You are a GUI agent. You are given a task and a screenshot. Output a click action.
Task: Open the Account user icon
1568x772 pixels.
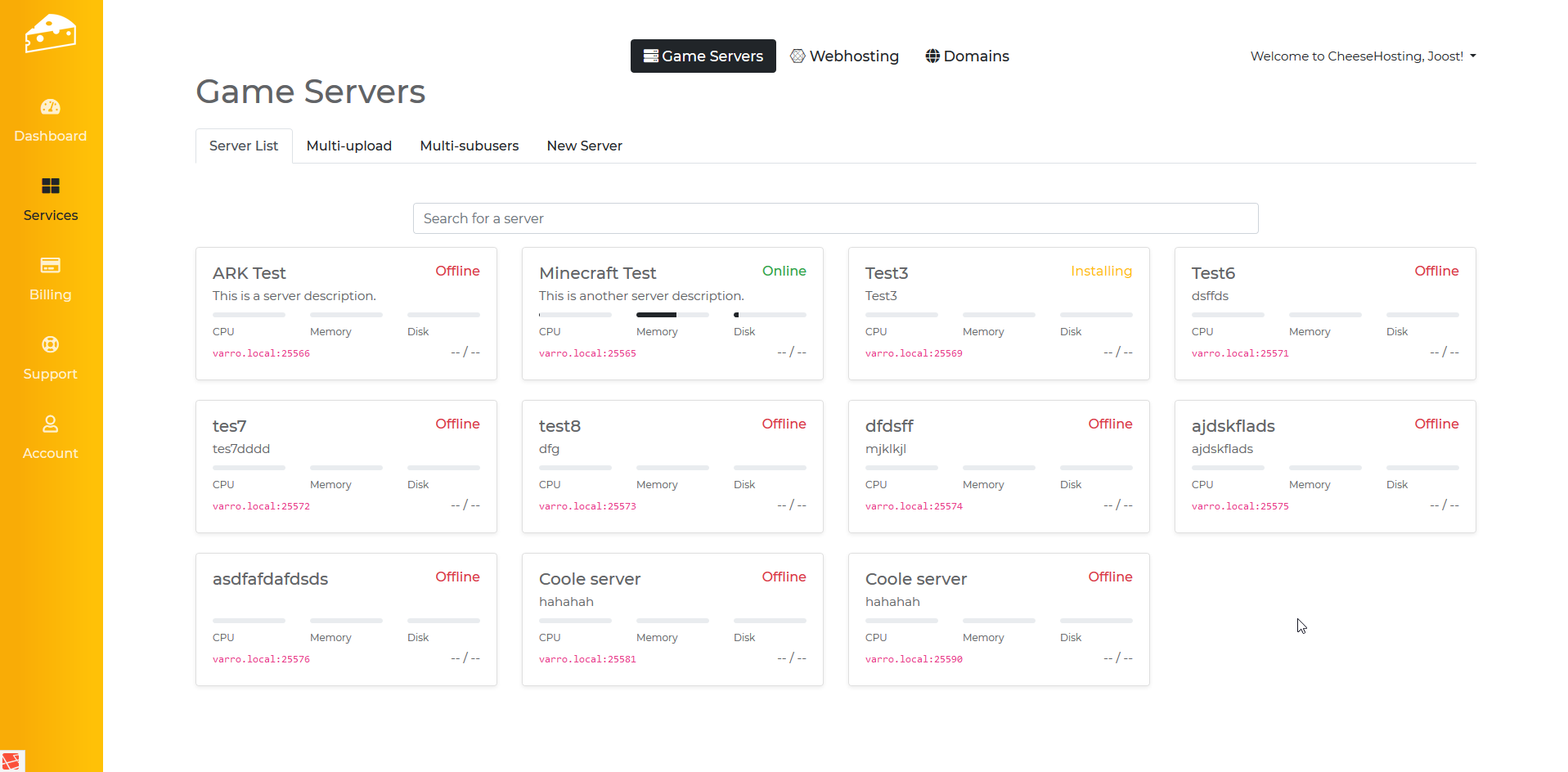(50, 424)
